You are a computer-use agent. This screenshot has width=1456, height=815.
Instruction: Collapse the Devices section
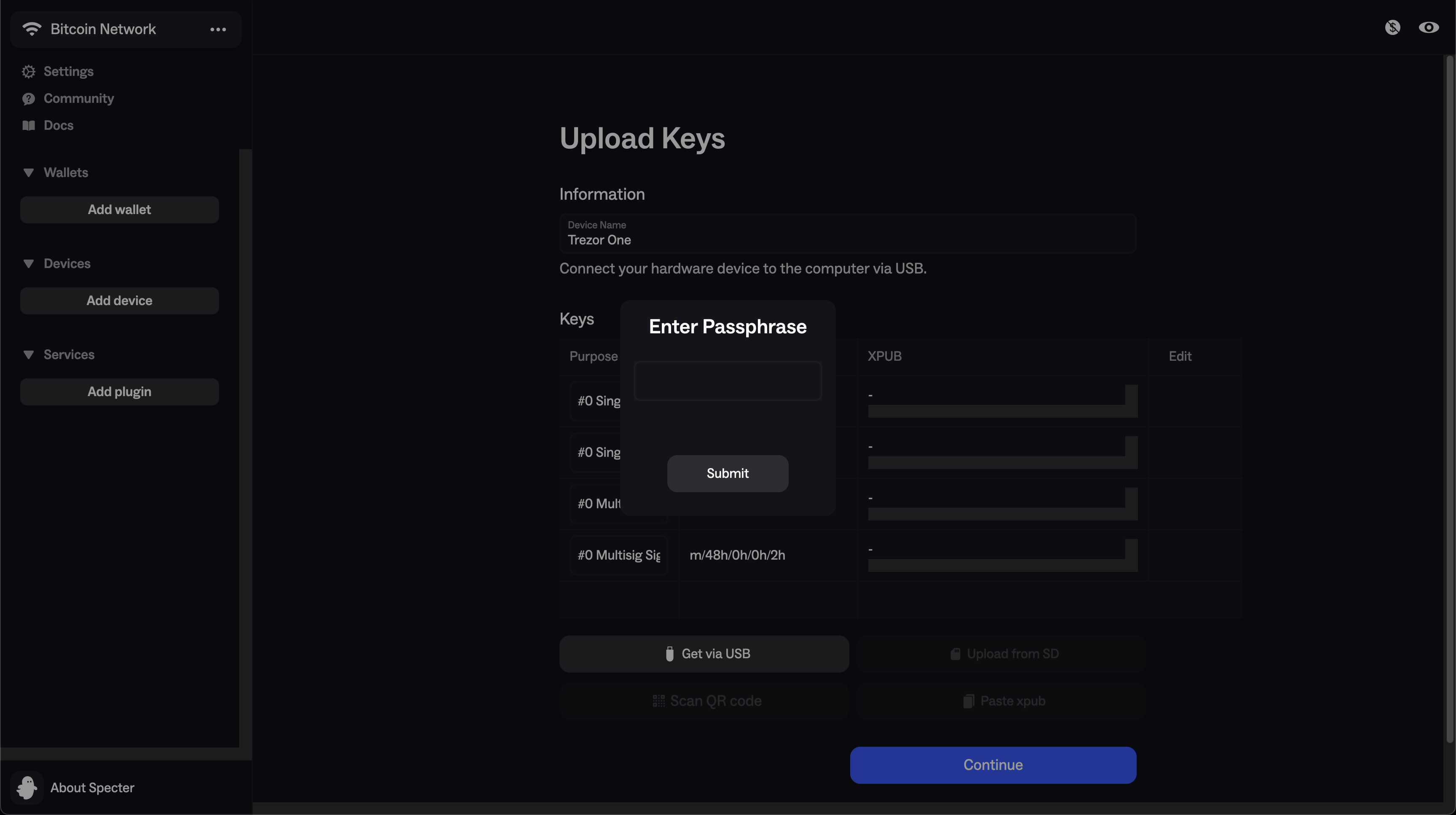coord(29,264)
